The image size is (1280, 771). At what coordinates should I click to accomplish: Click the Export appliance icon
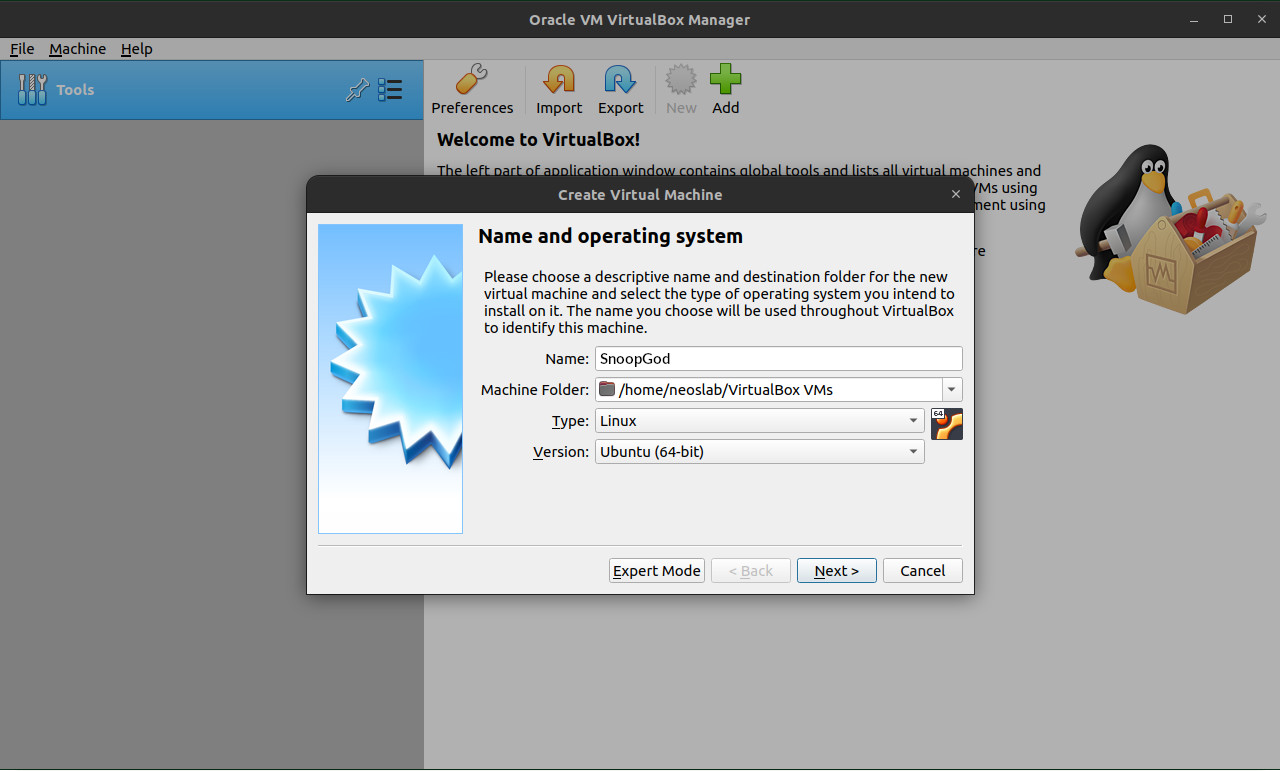pyautogui.click(x=620, y=90)
